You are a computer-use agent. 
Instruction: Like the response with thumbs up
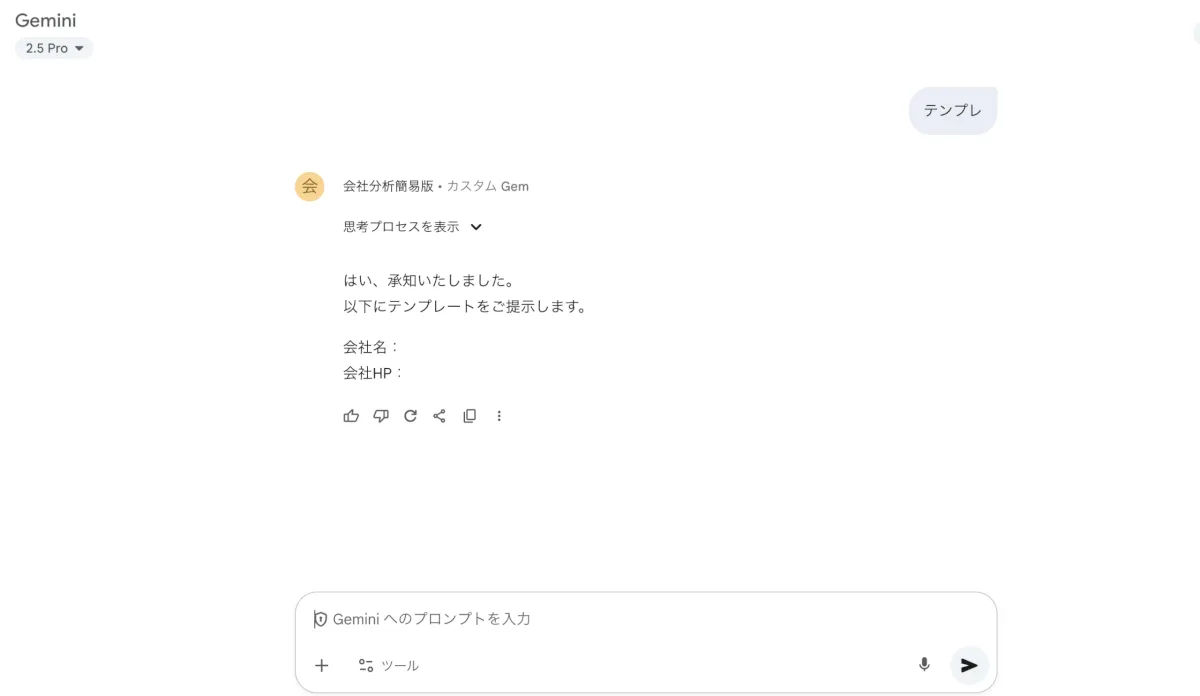[351, 416]
